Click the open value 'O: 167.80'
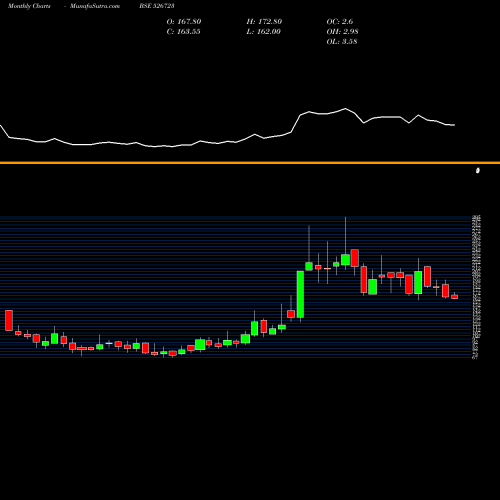 pos(184,21)
